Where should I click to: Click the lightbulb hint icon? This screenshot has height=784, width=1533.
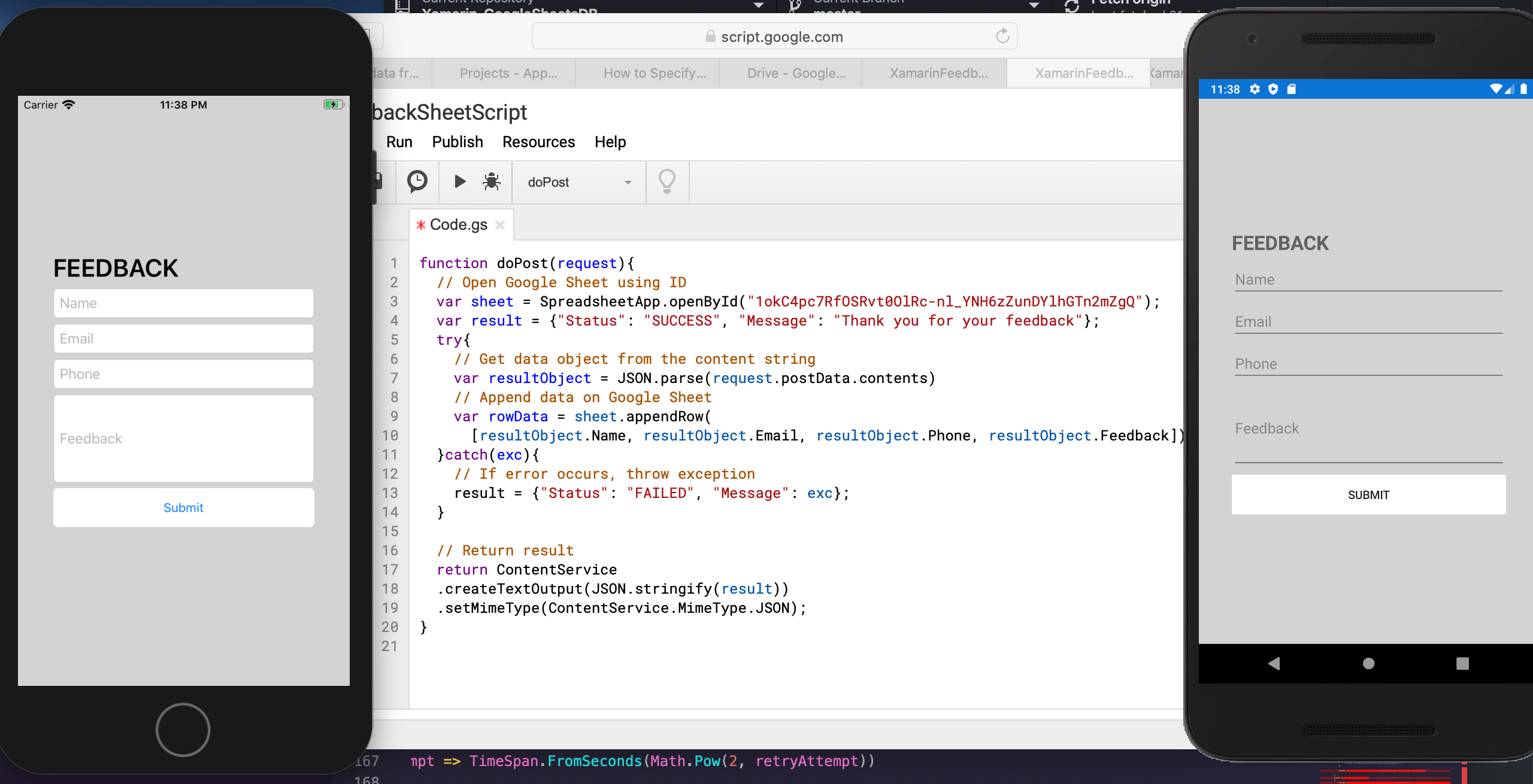pyautogui.click(x=667, y=181)
